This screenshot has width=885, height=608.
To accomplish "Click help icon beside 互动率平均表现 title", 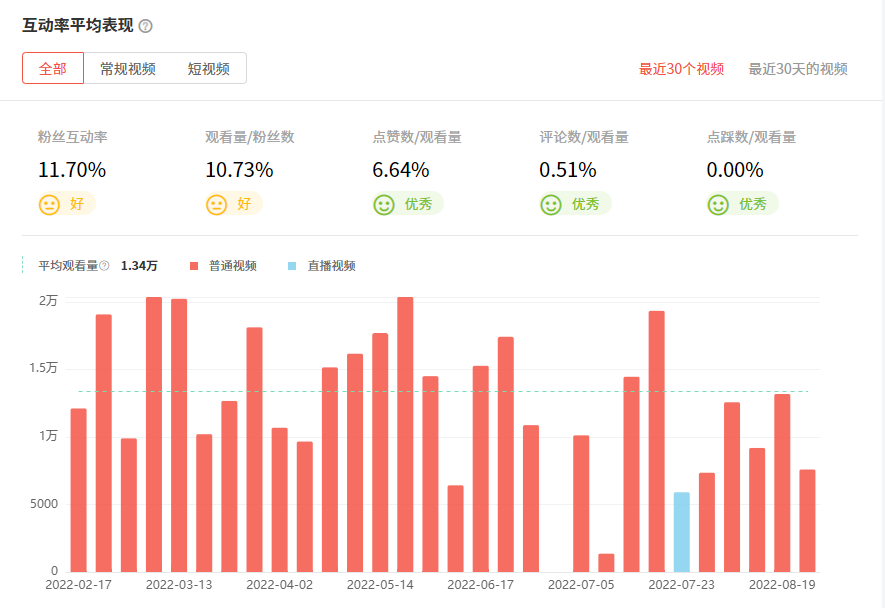I will pos(146,26).
